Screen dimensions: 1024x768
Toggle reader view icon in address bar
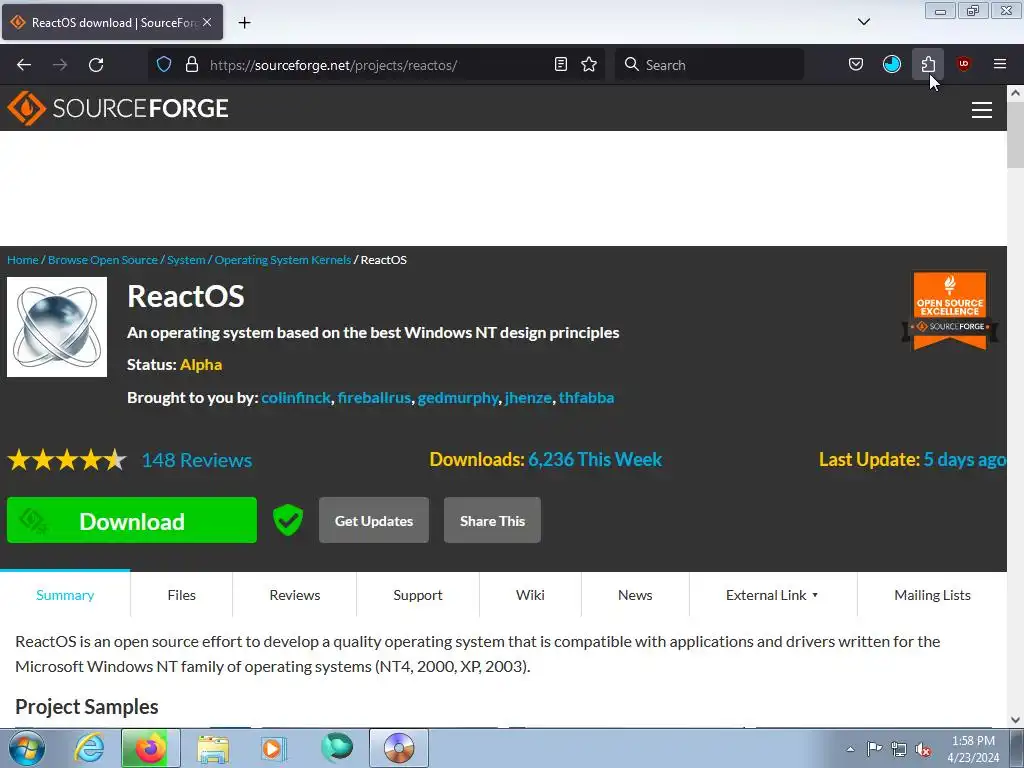(x=560, y=64)
